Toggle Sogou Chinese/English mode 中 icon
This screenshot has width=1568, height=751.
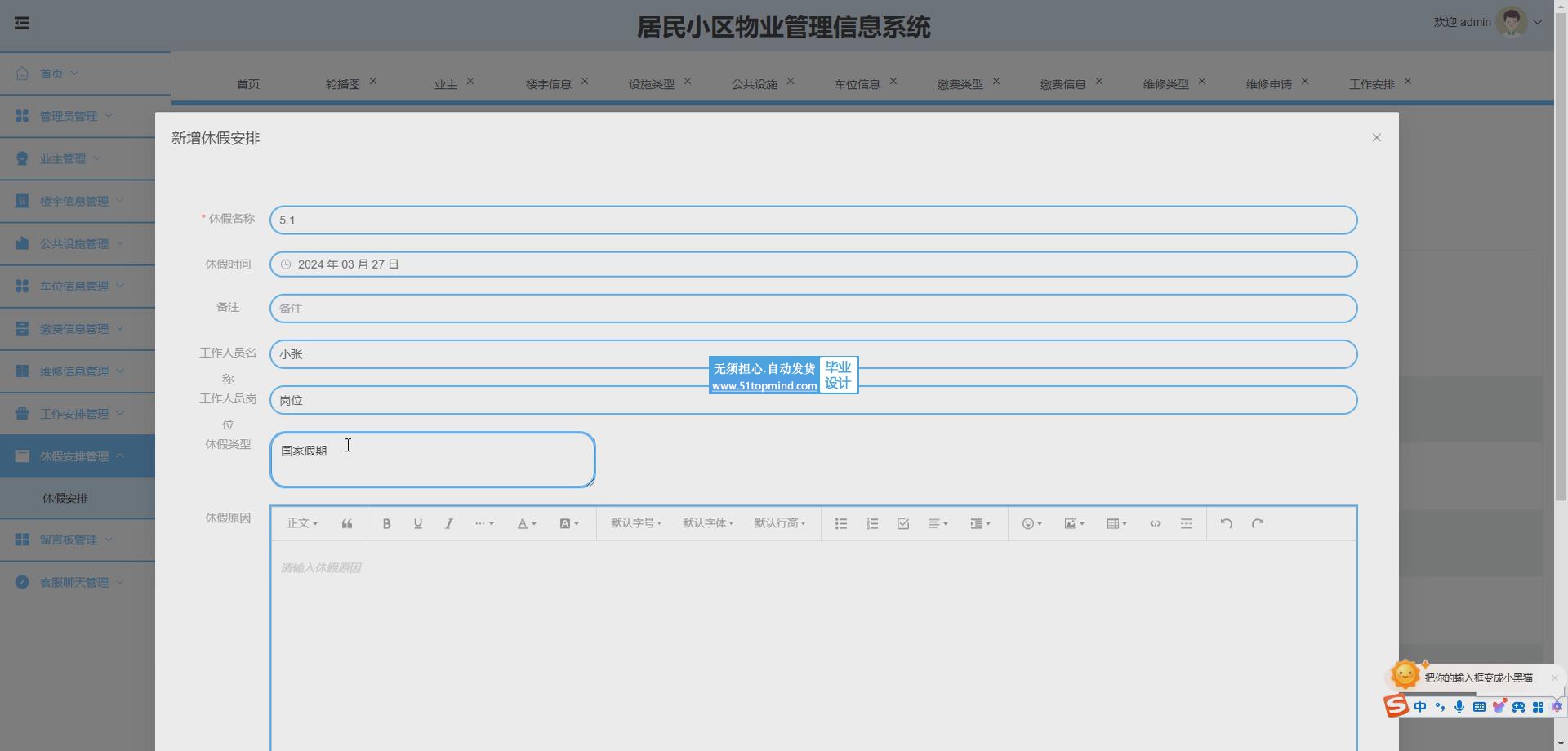(1420, 707)
